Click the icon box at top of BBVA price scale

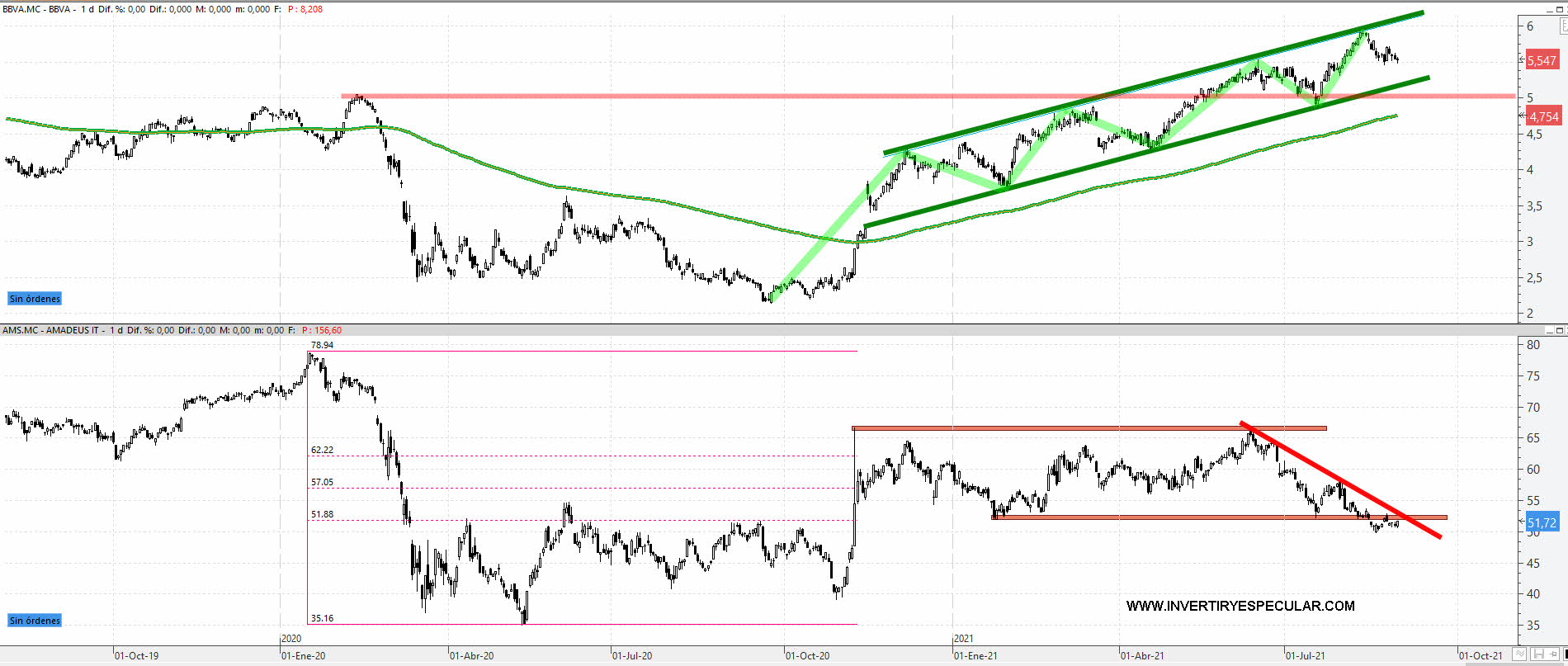coord(1563,26)
